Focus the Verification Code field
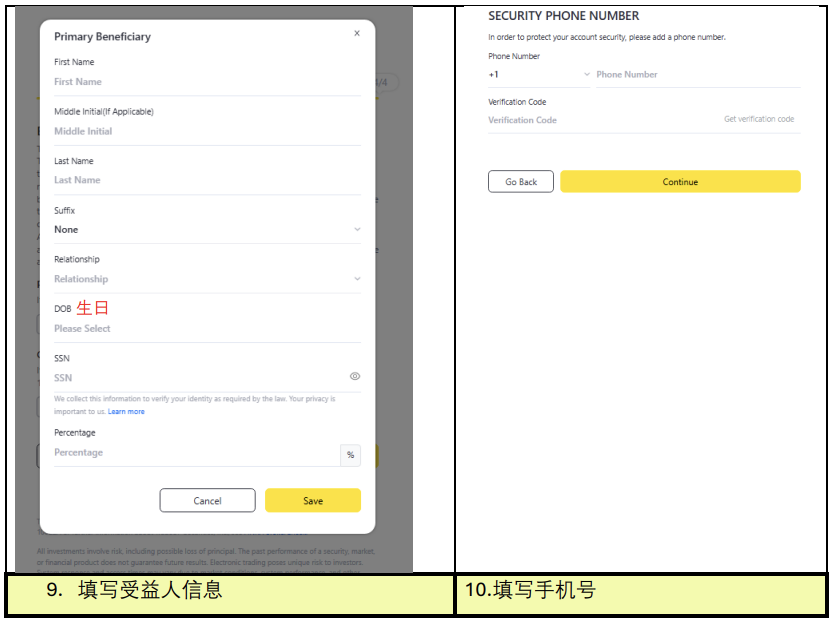Screen dimensions: 834x622 600,120
